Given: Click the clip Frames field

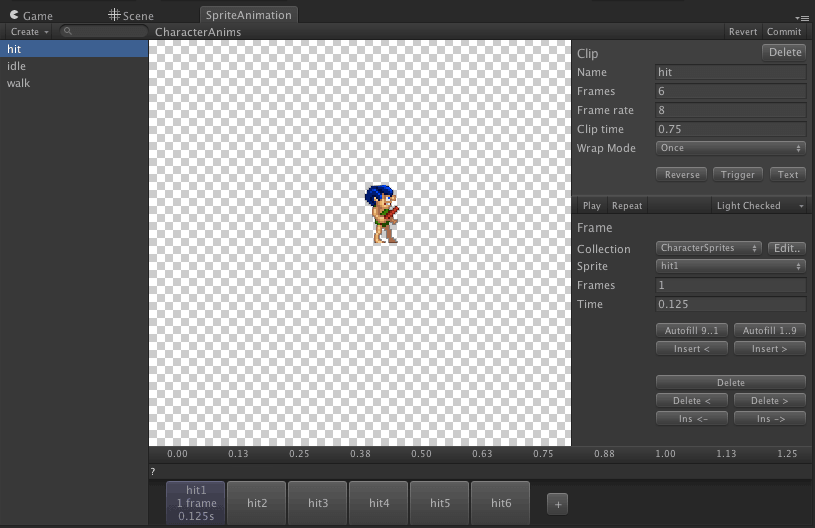Looking at the screenshot, I should coord(731,91).
